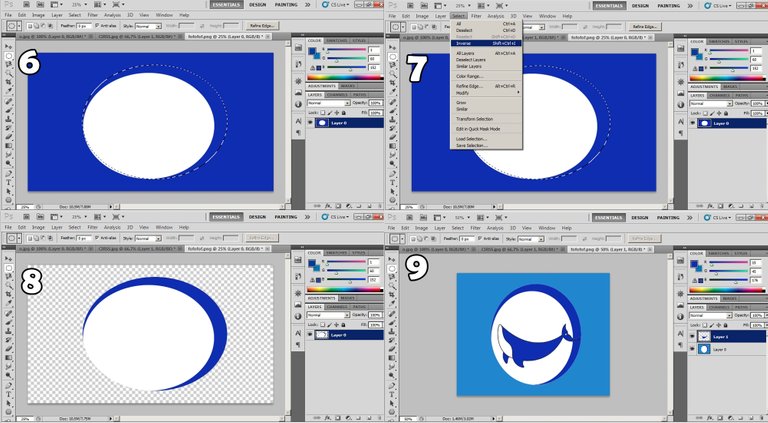Toggle Anti-alias checkbox in screenshot 6
The width and height of the screenshot is (768, 423).
pyautogui.click(x=97, y=25)
